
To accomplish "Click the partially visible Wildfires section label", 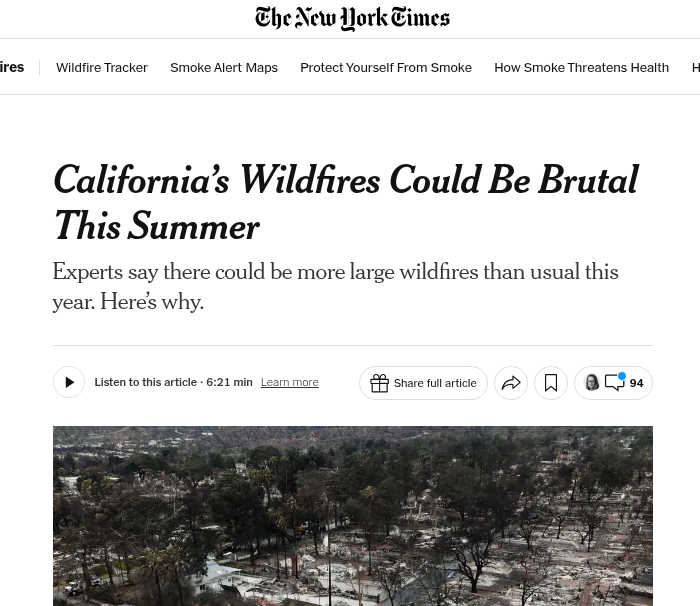I will tap(12, 67).
